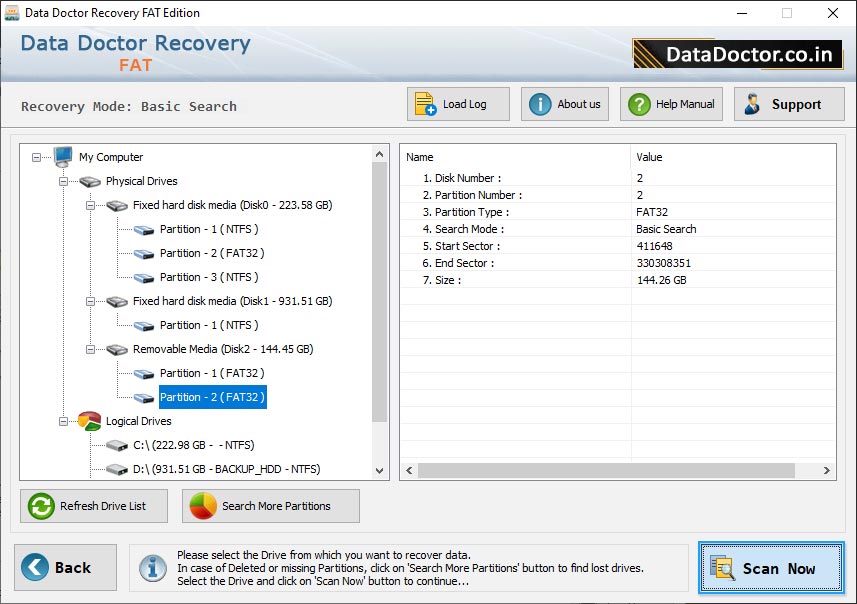This screenshot has height=604, width=857.
Task: Collapse the Physical Drives node
Action: click(64, 181)
